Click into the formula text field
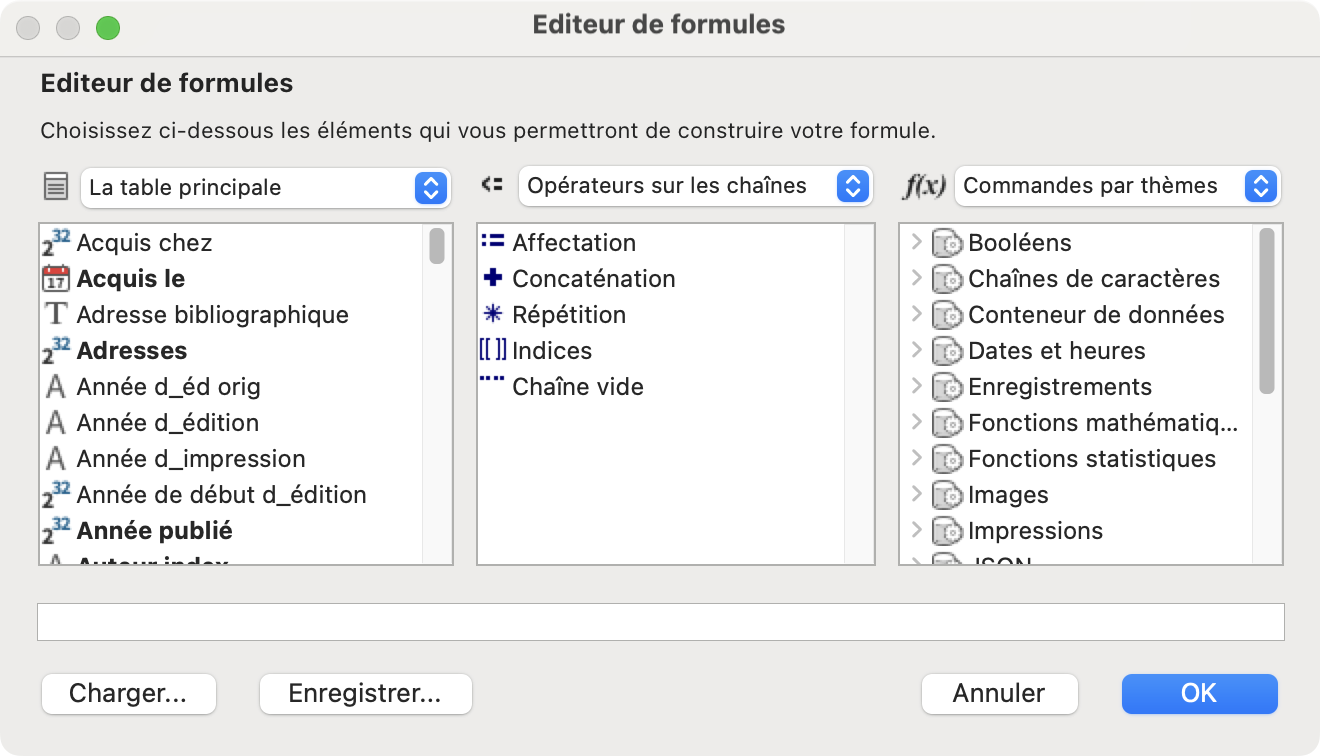 coord(660,622)
